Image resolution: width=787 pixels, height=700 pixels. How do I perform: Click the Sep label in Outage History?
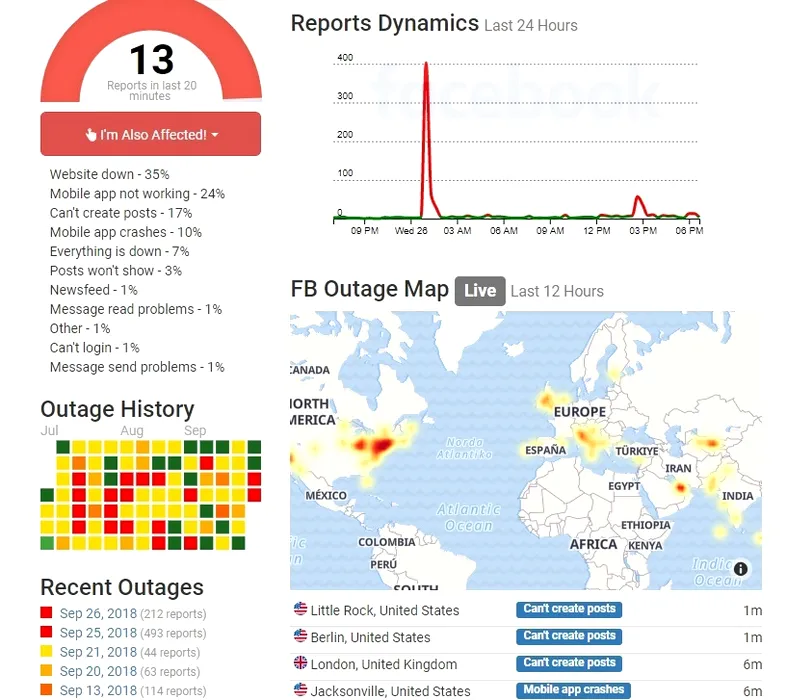[x=195, y=431]
